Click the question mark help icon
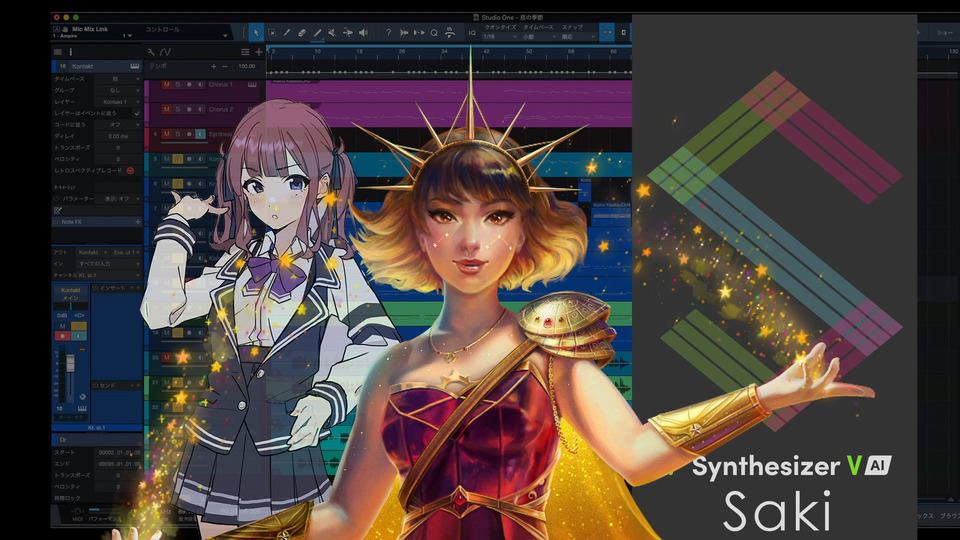 tap(388, 33)
